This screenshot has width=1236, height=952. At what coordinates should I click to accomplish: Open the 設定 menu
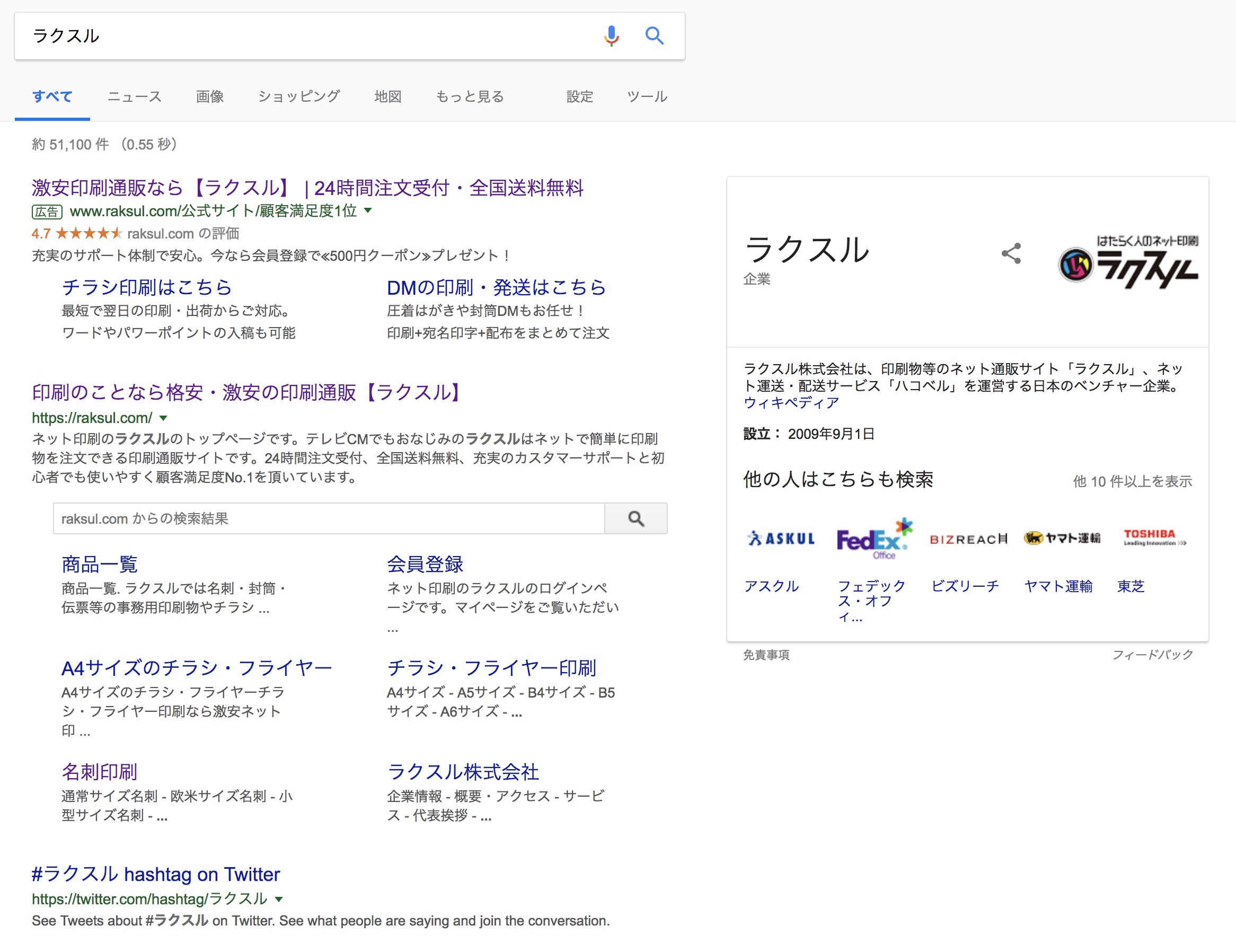pyautogui.click(x=579, y=96)
